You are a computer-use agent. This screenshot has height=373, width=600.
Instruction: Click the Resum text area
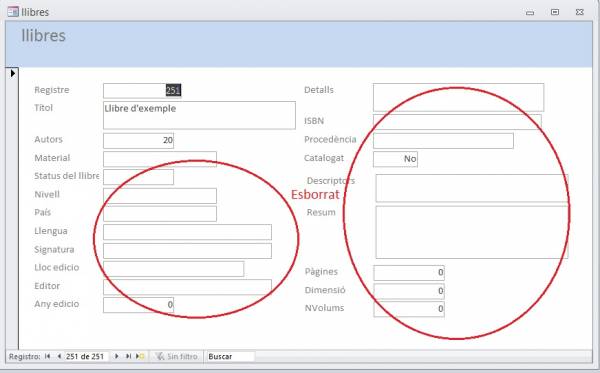pyautogui.click(x=472, y=232)
